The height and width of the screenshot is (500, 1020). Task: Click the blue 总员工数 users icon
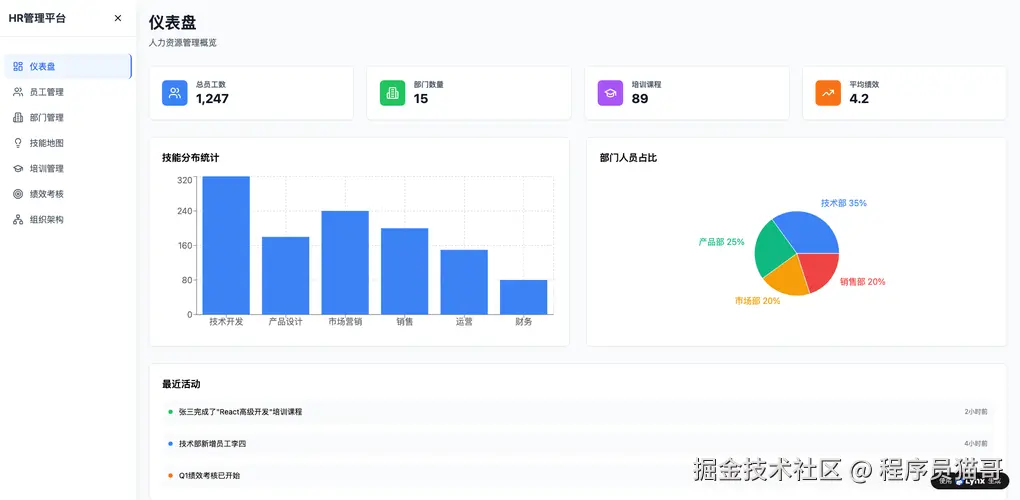(175, 93)
